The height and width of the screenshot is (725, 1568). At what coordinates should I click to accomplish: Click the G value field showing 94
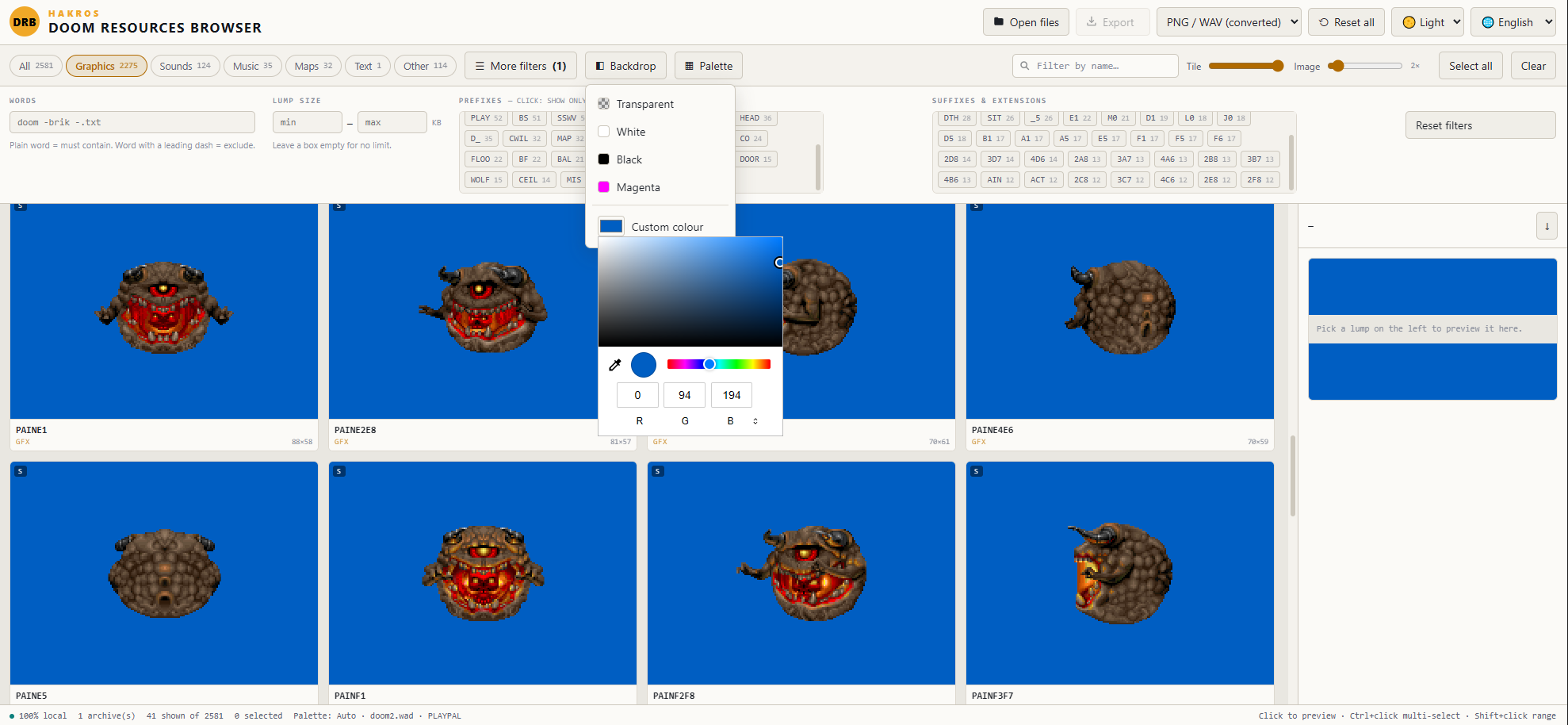pyautogui.click(x=684, y=395)
